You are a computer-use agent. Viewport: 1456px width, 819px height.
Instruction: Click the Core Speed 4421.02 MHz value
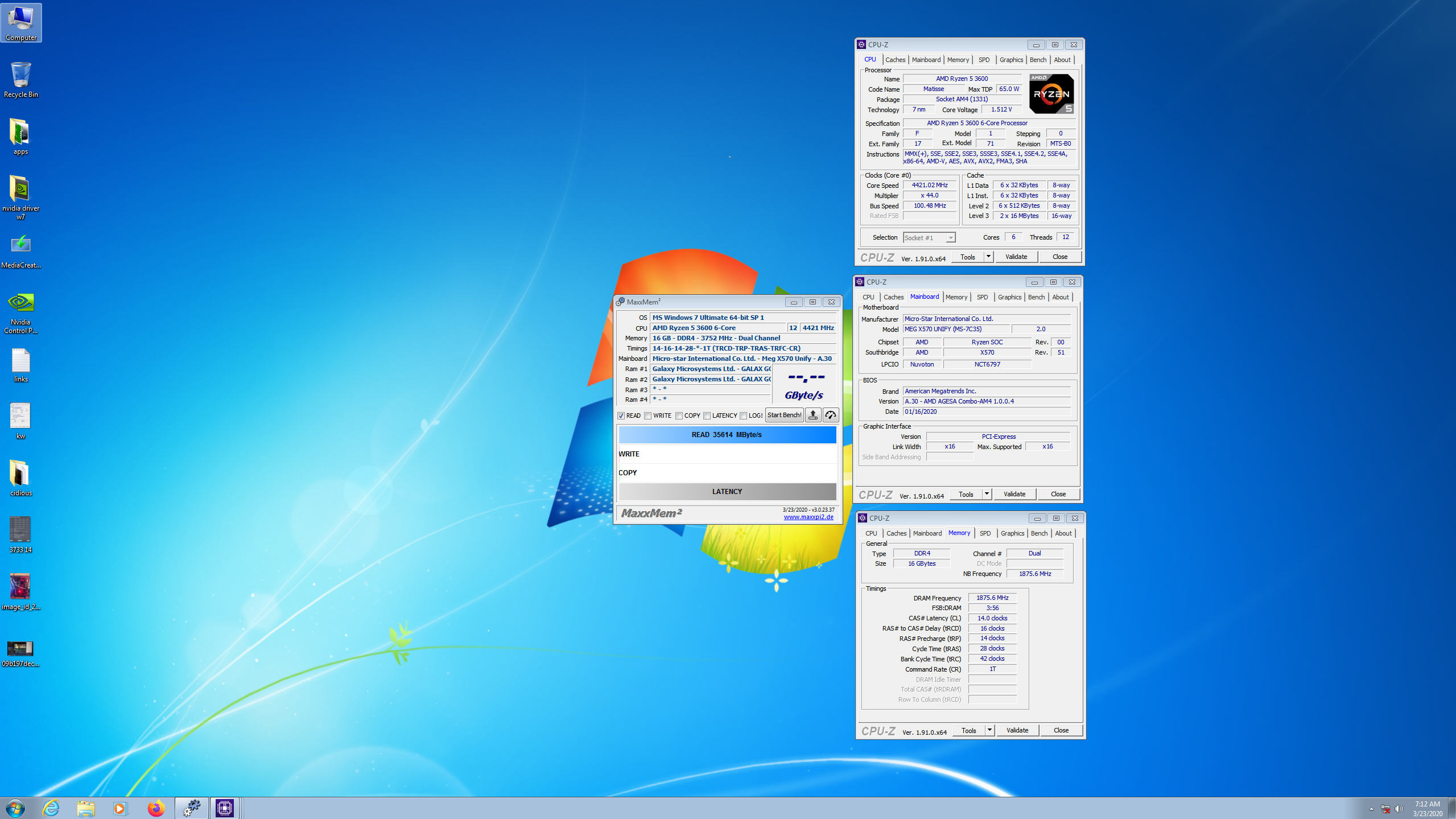(930, 186)
